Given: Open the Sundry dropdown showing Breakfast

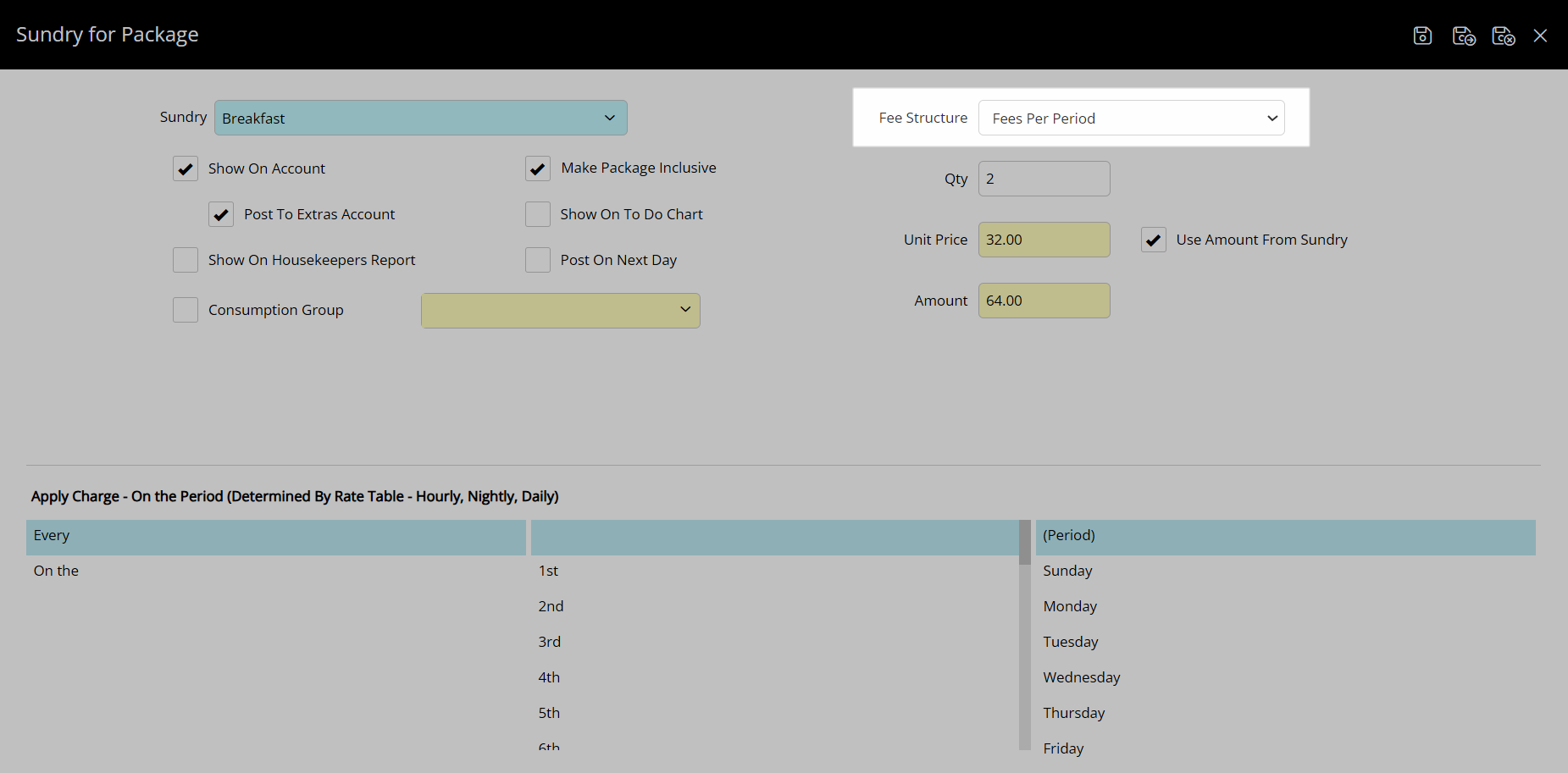Looking at the screenshot, I should click(x=420, y=118).
